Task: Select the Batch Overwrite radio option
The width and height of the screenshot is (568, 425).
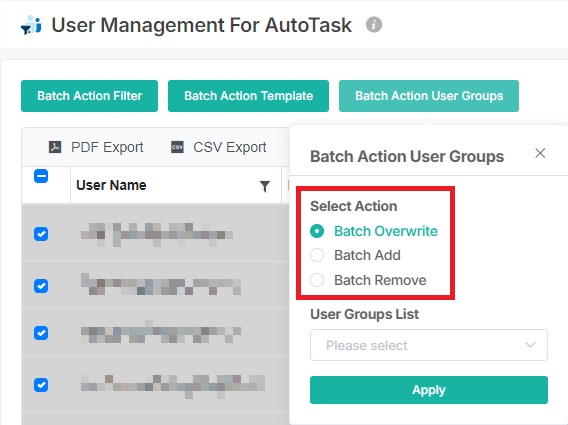Action: point(317,231)
